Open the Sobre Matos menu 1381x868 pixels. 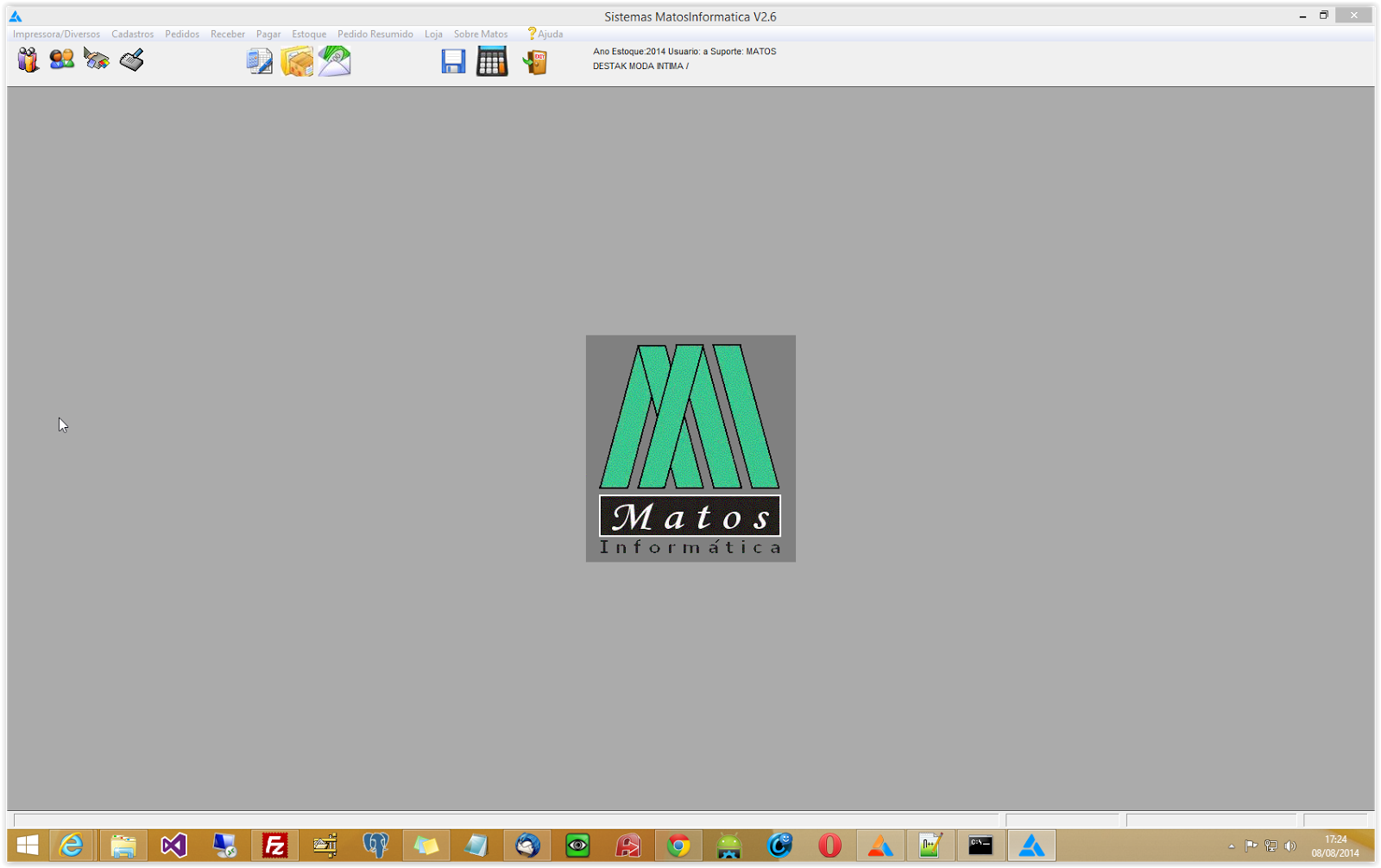click(x=481, y=34)
